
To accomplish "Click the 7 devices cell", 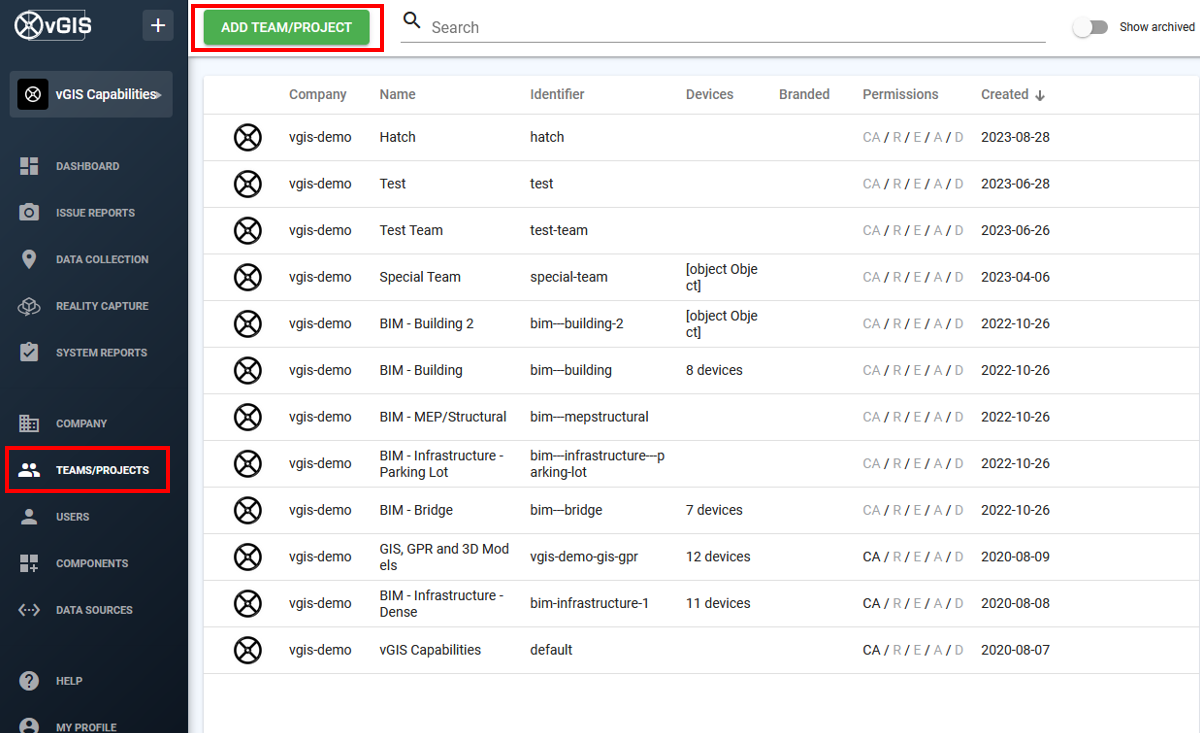I will point(714,510).
